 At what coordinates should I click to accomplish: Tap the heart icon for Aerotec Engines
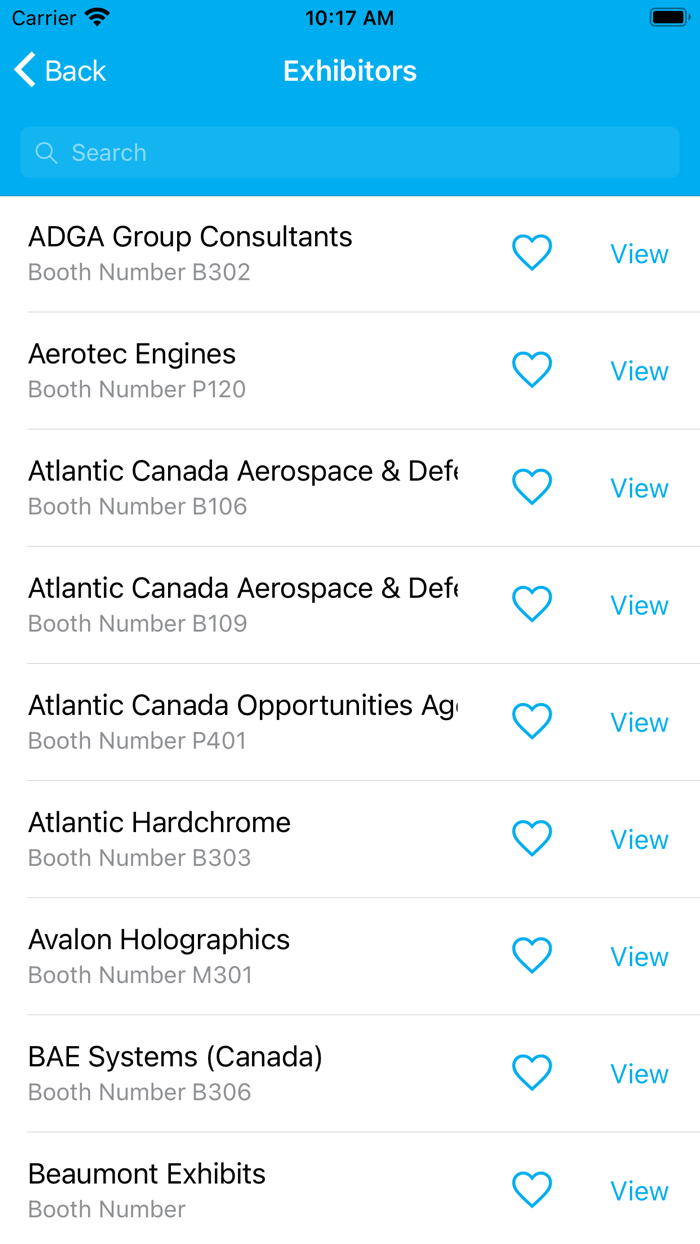pyautogui.click(x=532, y=370)
